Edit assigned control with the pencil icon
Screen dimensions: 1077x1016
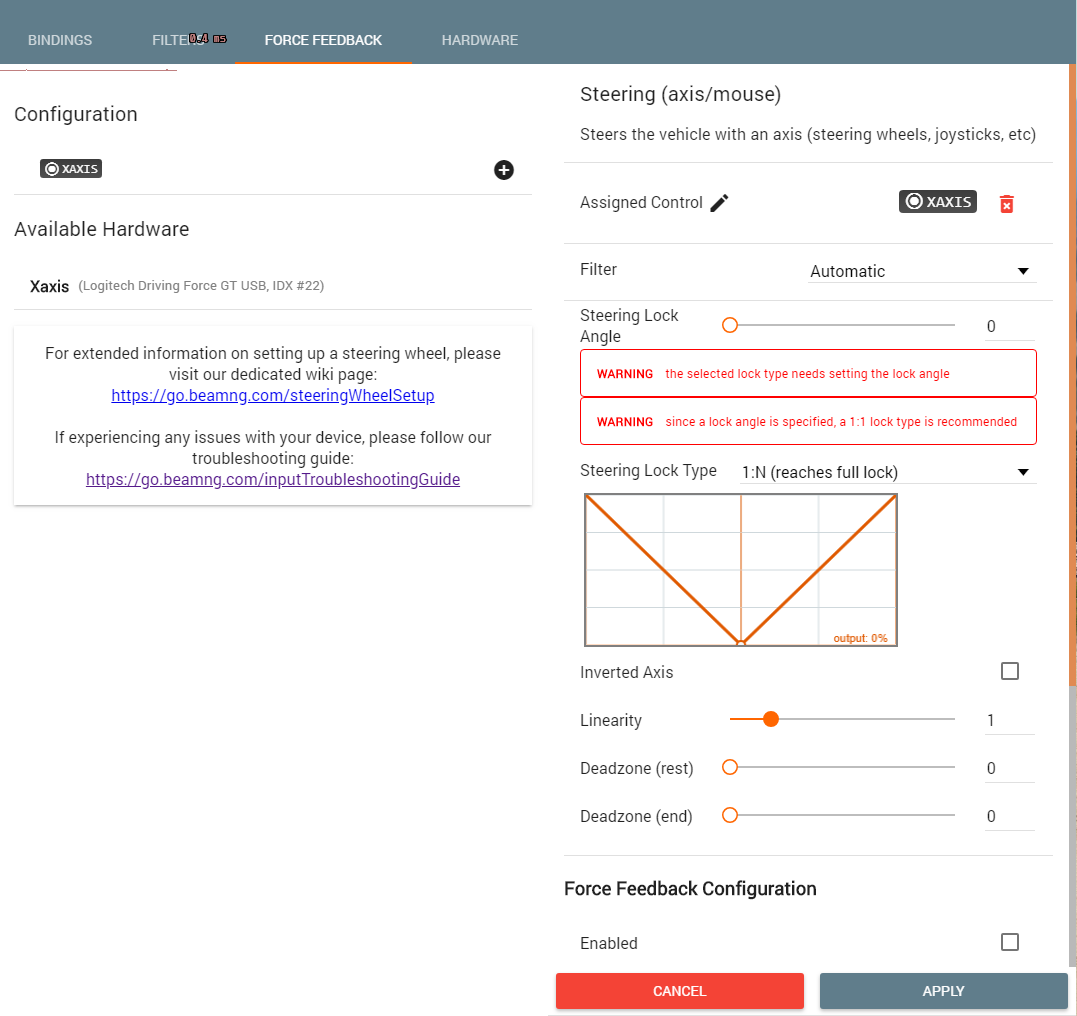[x=719, y=203]
